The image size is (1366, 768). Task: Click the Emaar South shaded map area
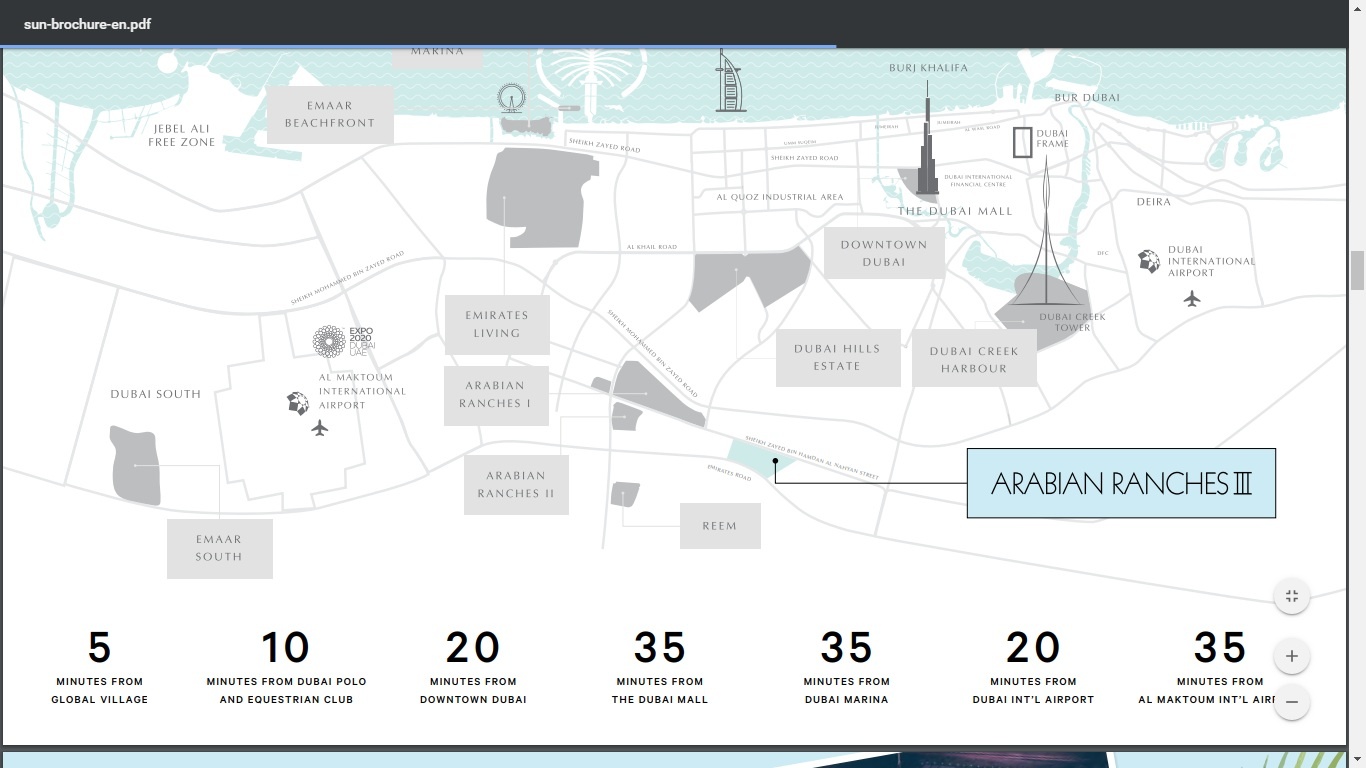(136, 465)
